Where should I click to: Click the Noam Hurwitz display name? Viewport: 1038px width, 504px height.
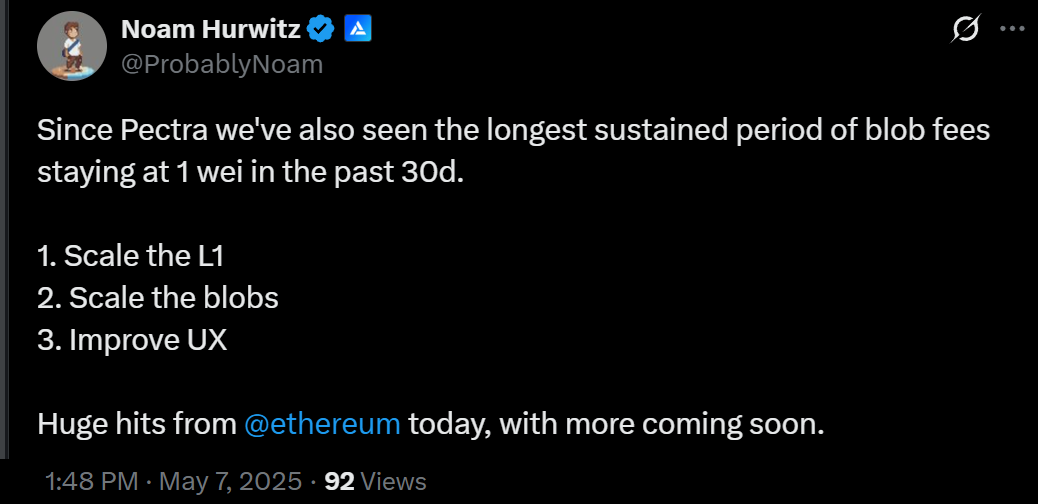point(210,30)
